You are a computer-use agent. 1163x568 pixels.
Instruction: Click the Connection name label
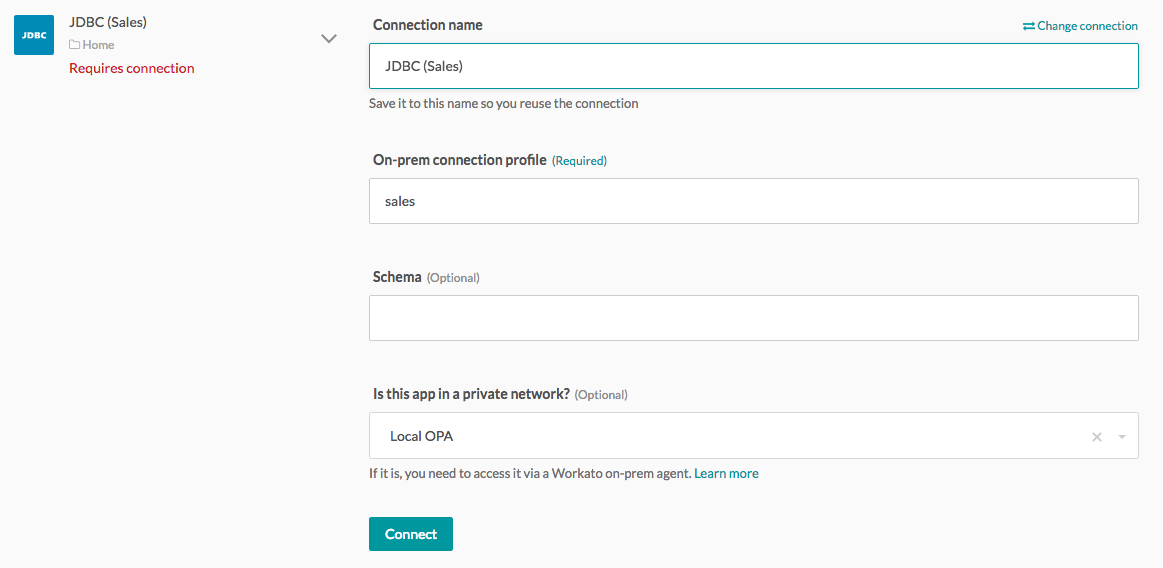tap(427, 25)
